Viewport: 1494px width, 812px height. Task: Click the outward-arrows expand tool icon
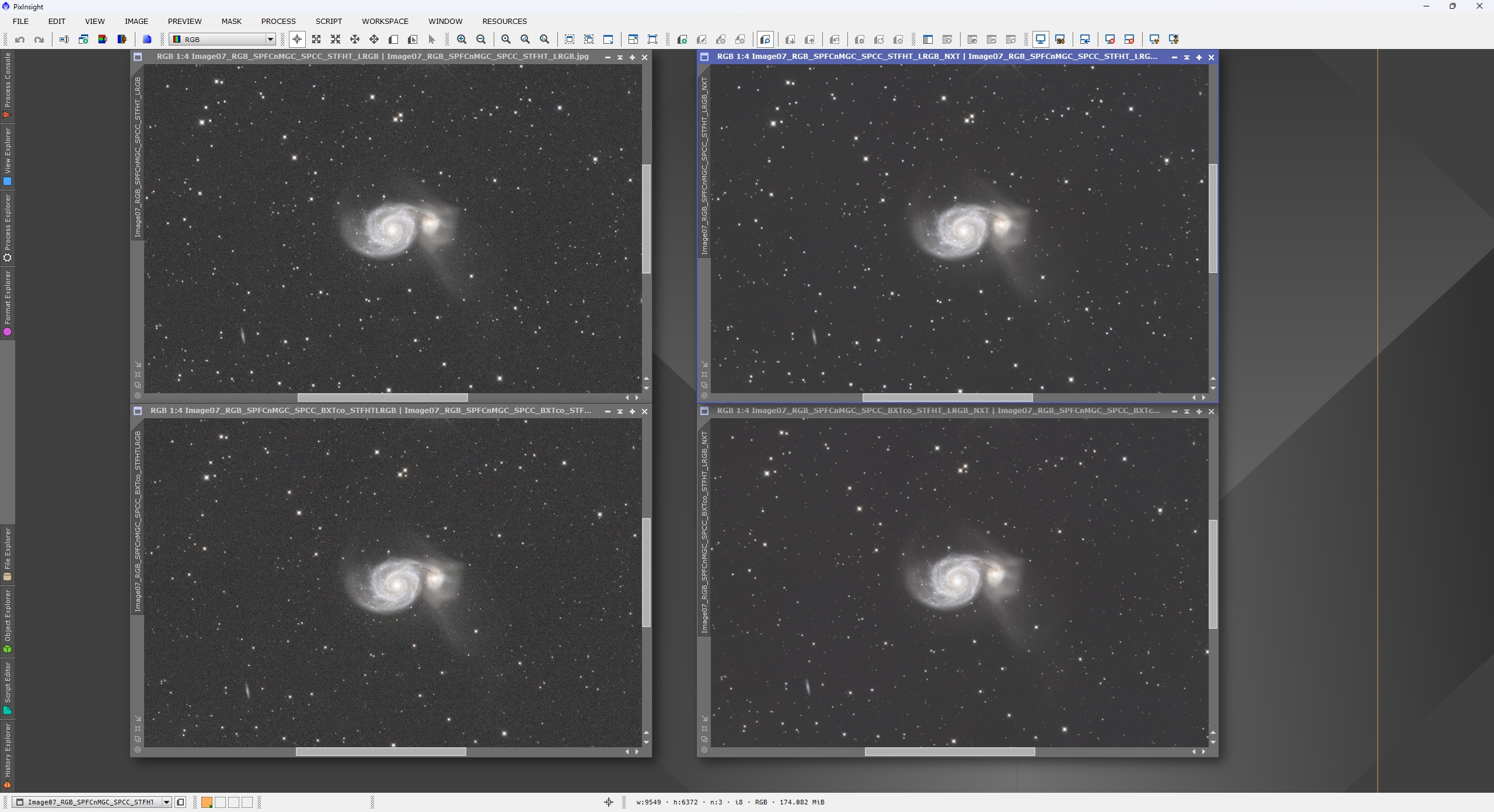[x=316, y=40]
